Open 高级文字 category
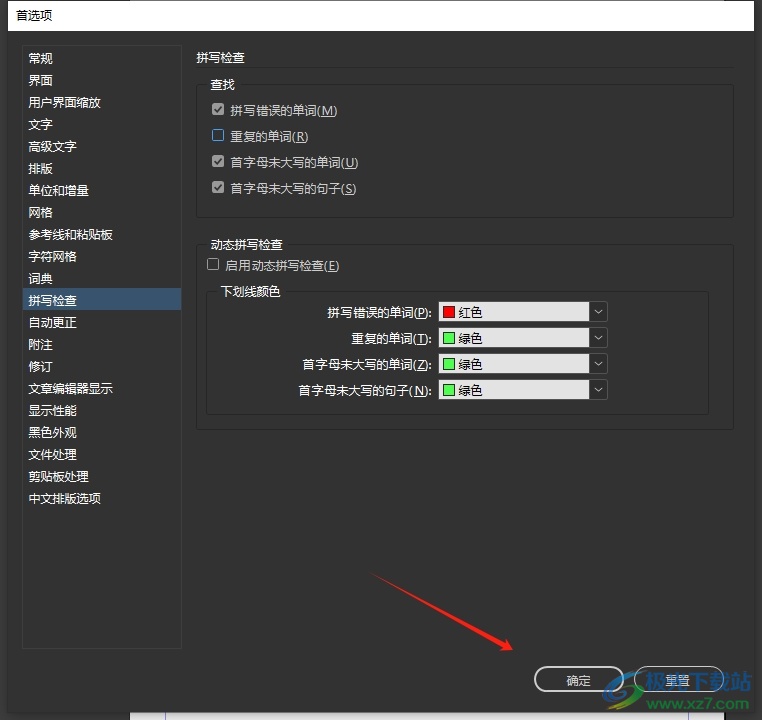The height and width of the screenshot is (720, 762). tap(102, 146)
